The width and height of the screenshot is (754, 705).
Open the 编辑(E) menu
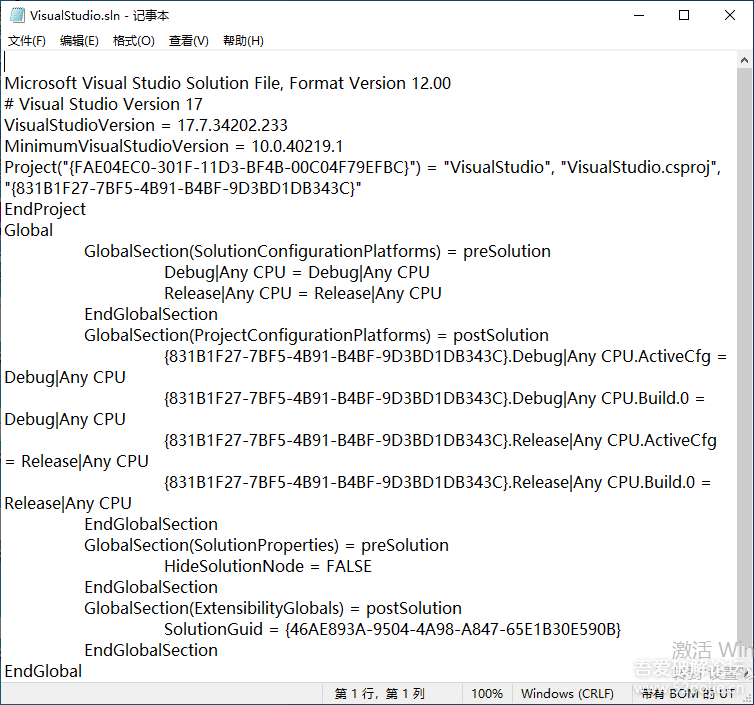click(x=79, y=41)
